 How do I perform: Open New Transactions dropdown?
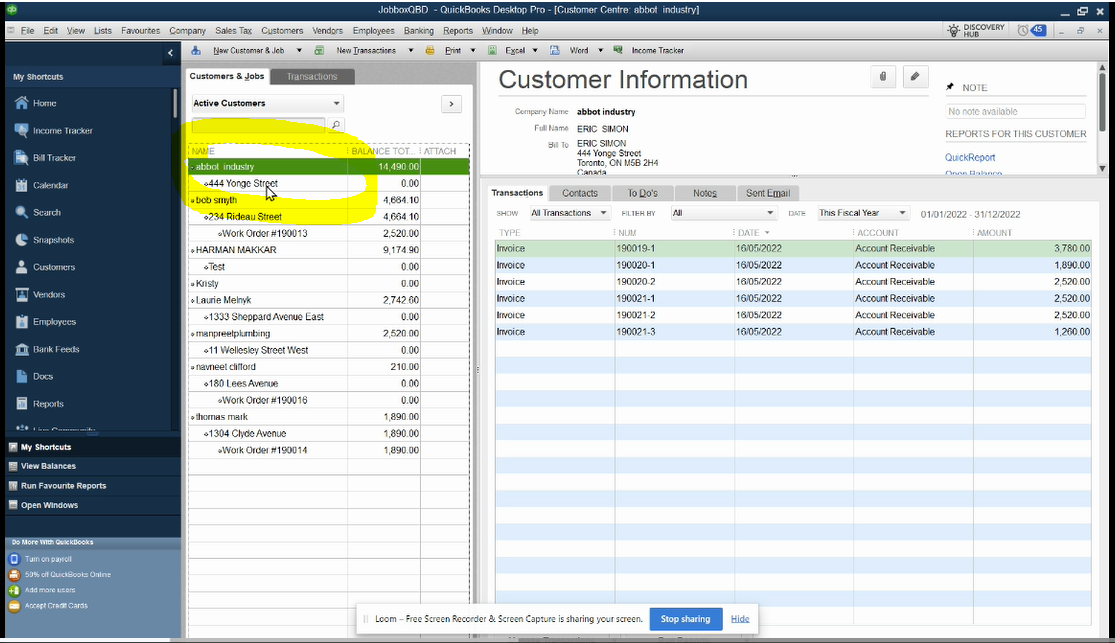(410, 51)
